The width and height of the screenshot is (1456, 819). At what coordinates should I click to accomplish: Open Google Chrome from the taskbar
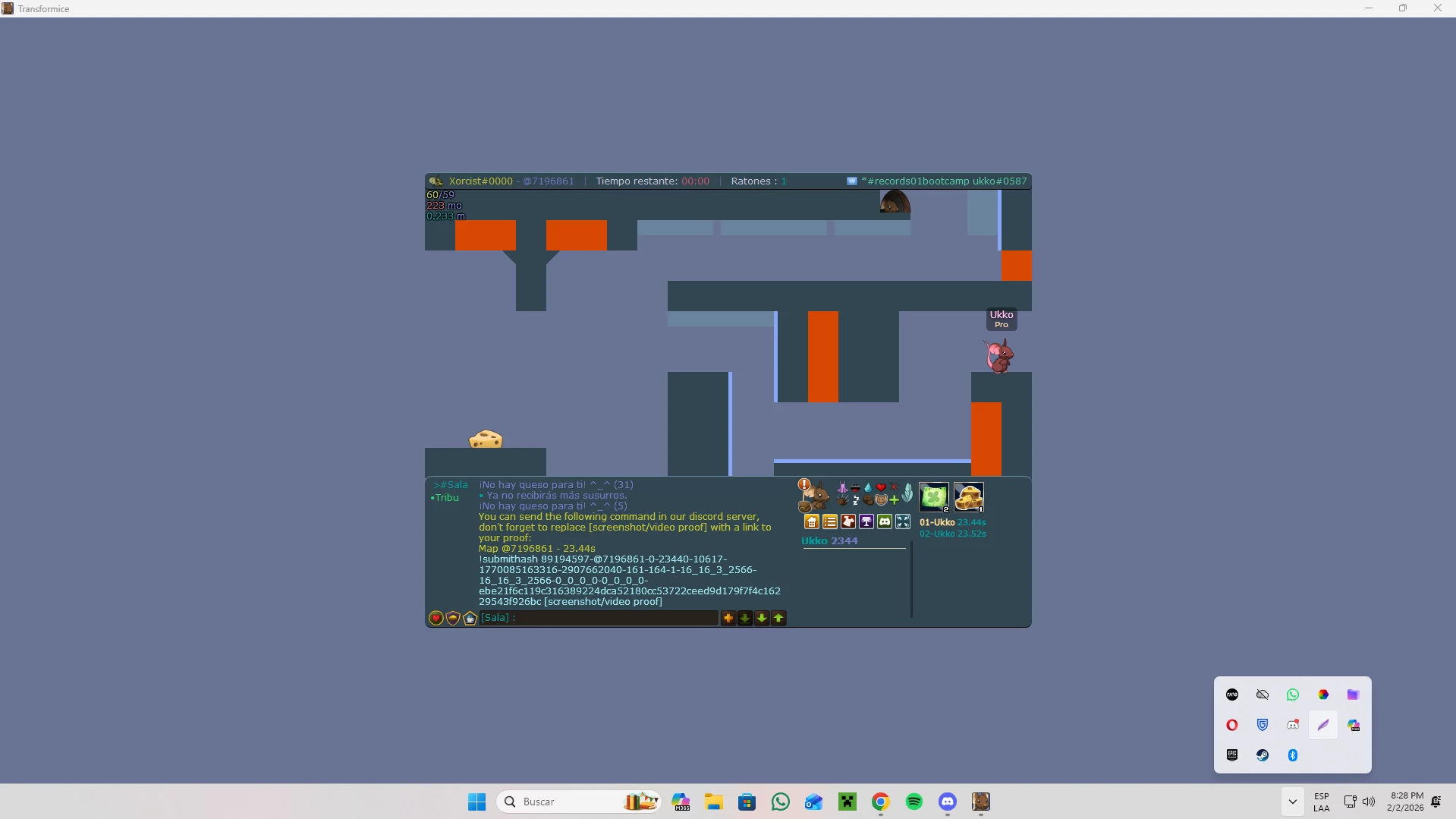coord(881,802)
